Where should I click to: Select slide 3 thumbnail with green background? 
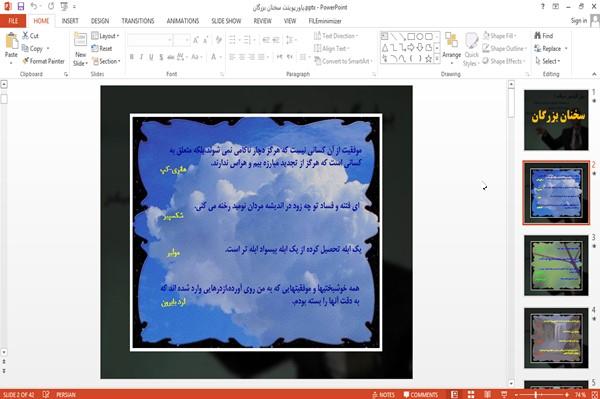pyautogui.click(x=556, y=265)
